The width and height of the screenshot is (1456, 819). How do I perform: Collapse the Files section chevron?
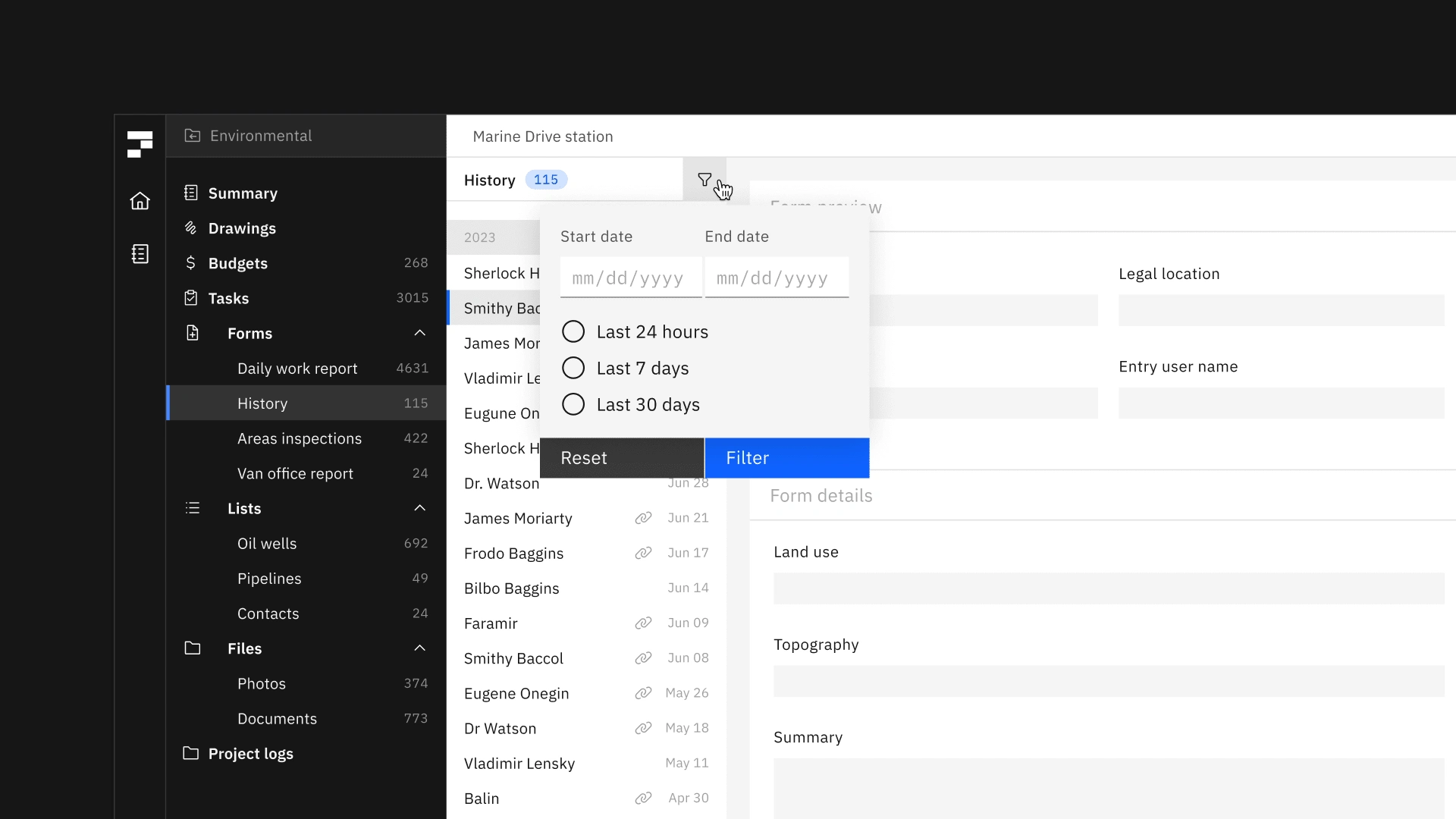click(419, 648)
